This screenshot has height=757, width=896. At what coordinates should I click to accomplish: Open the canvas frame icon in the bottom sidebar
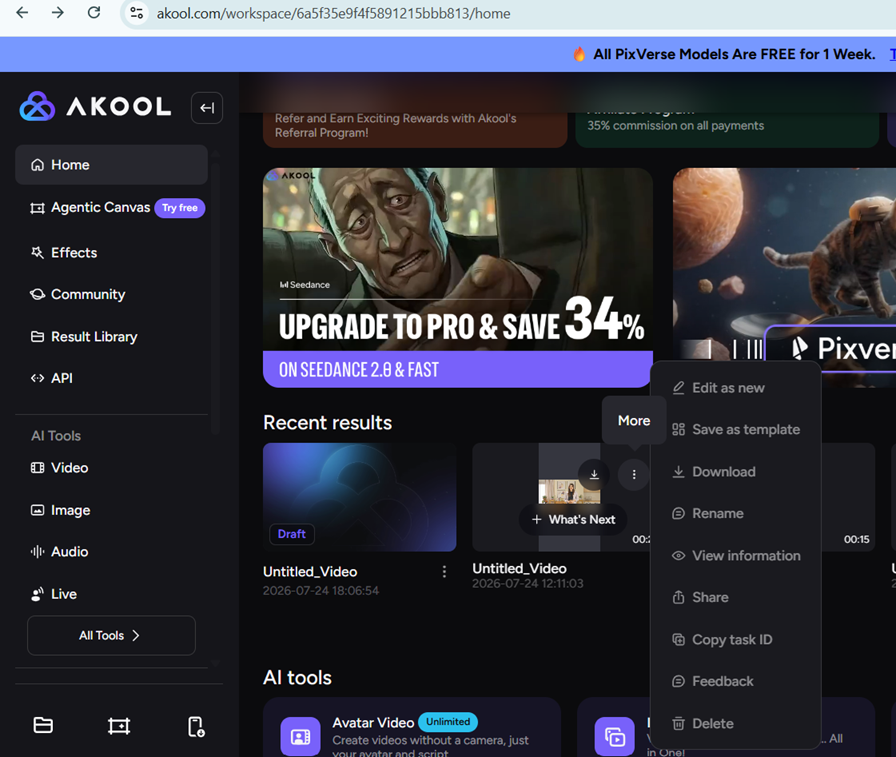[x=119, y=726]
